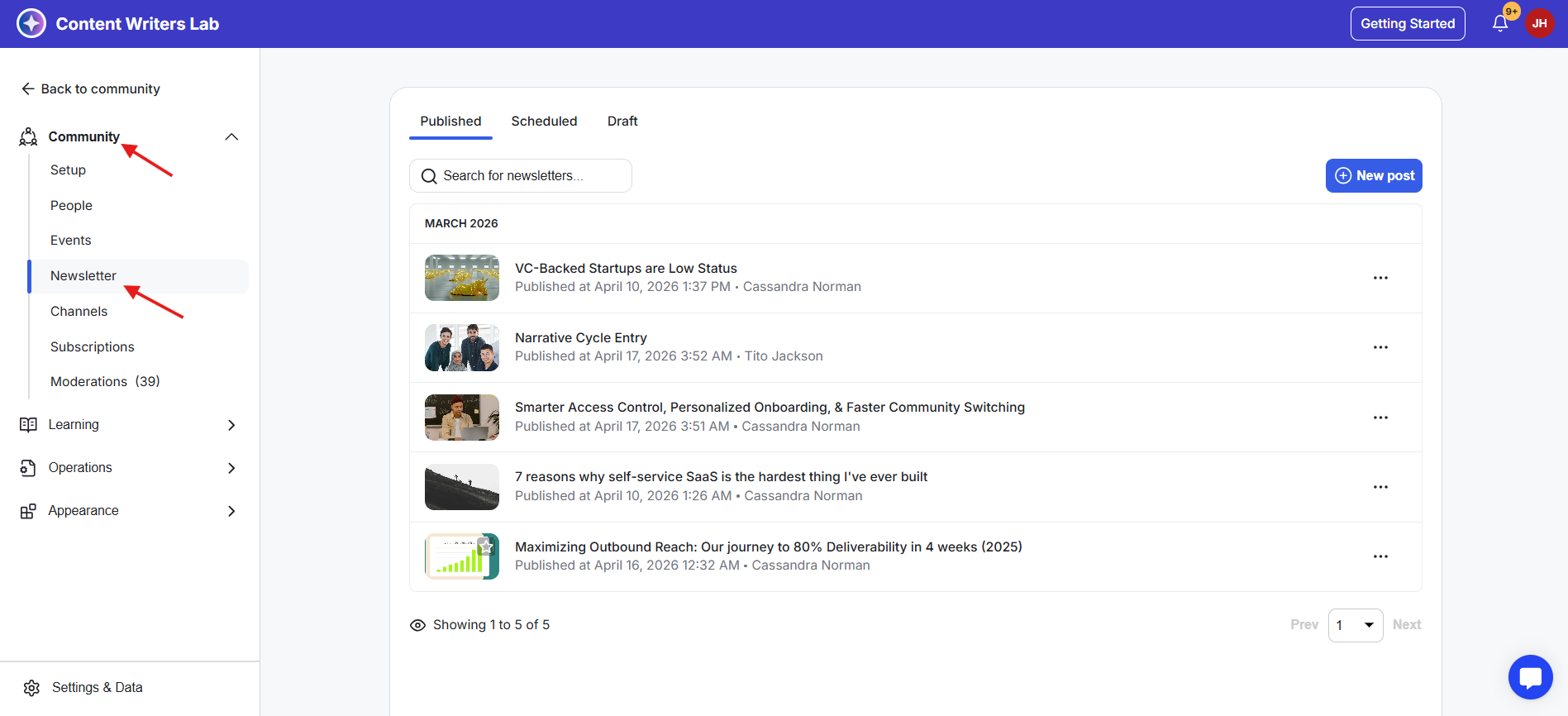Screen dimensions: 1568x716
Task: Open options for Narrative Cycle Entry post
Action: pyautogui.click(x=1380, y=347)
